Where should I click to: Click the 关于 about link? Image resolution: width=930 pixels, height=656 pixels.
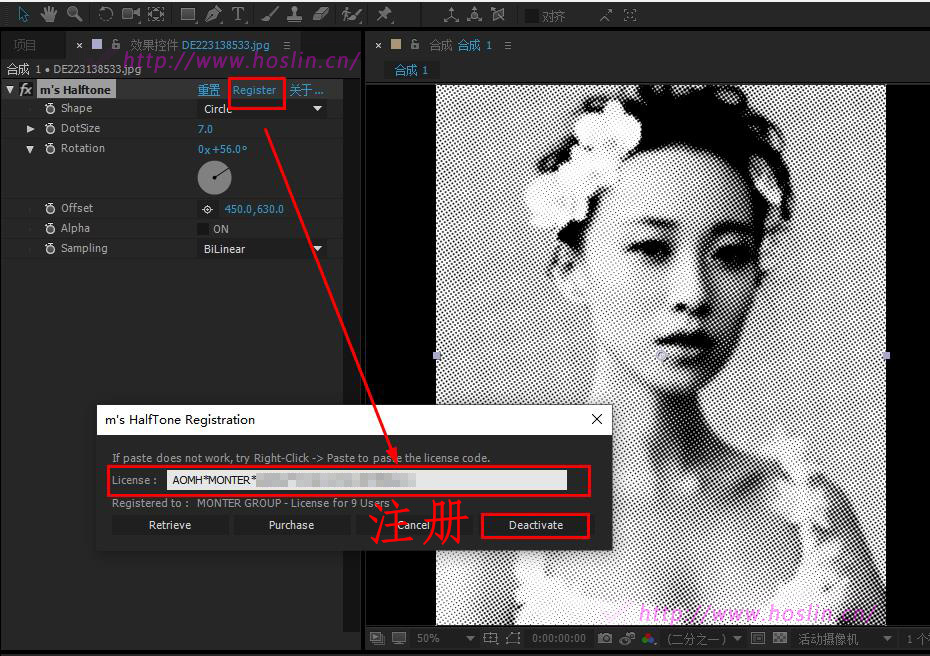pos(306,90)
